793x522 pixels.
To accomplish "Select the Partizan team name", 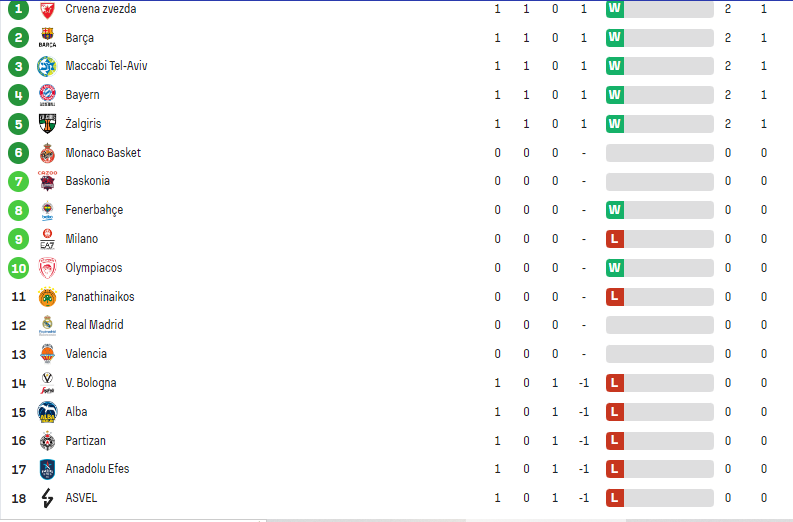I will point(85,441).
